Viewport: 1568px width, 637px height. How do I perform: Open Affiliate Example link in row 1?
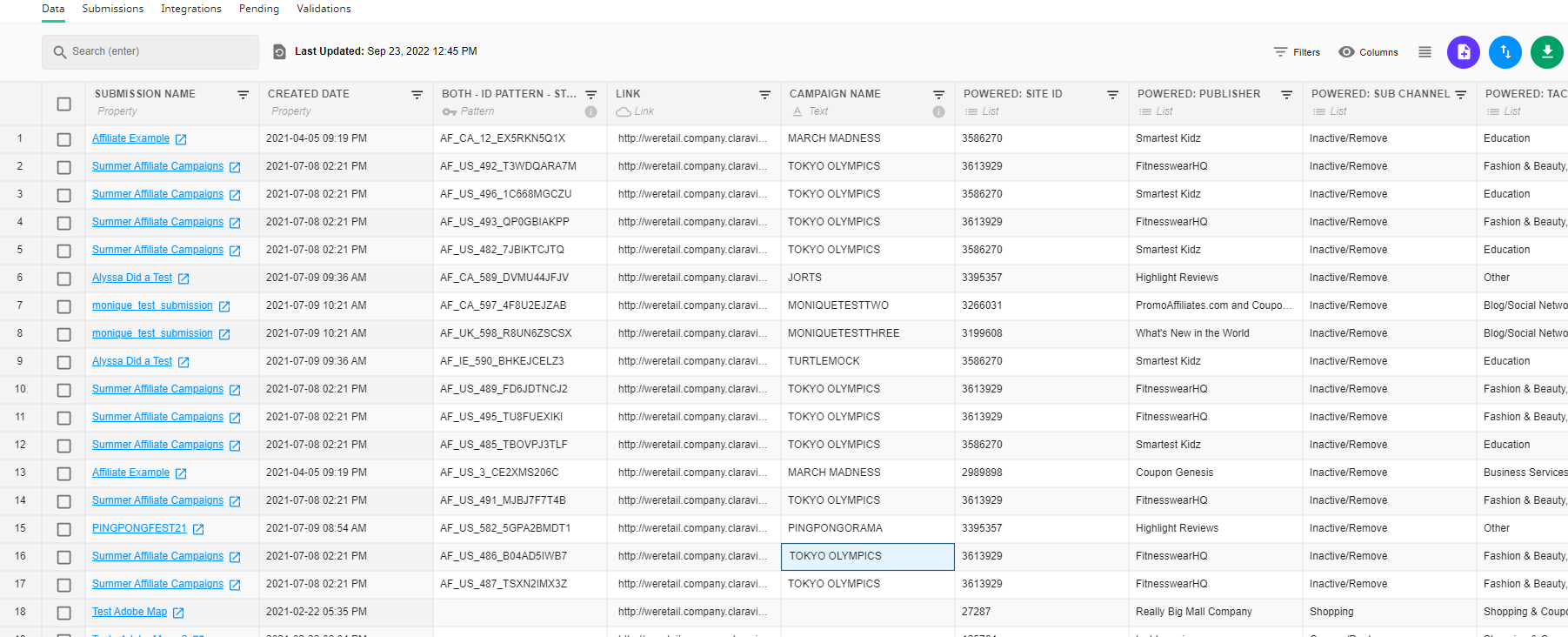point(131,138)
